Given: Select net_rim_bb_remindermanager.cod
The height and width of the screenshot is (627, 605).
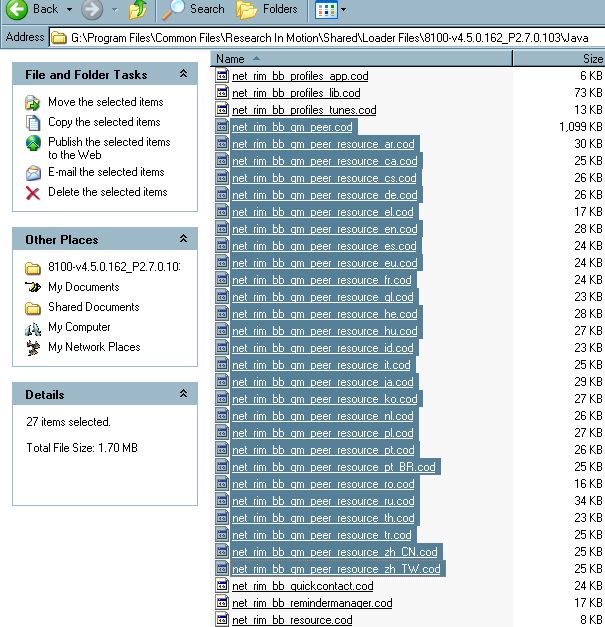Looking at the screenshot, I should [x=312, y=603].
